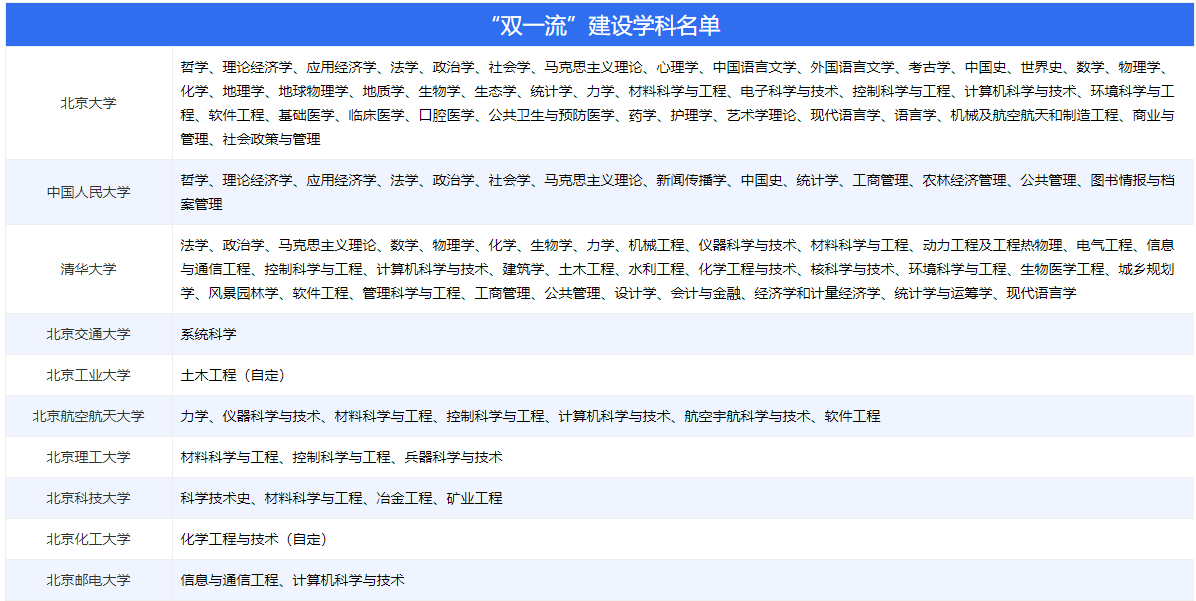This screenshot has width=1196, height=601.
Task: Click 软件工程 in the 北京航空航天大学 row
Action: 853,416
